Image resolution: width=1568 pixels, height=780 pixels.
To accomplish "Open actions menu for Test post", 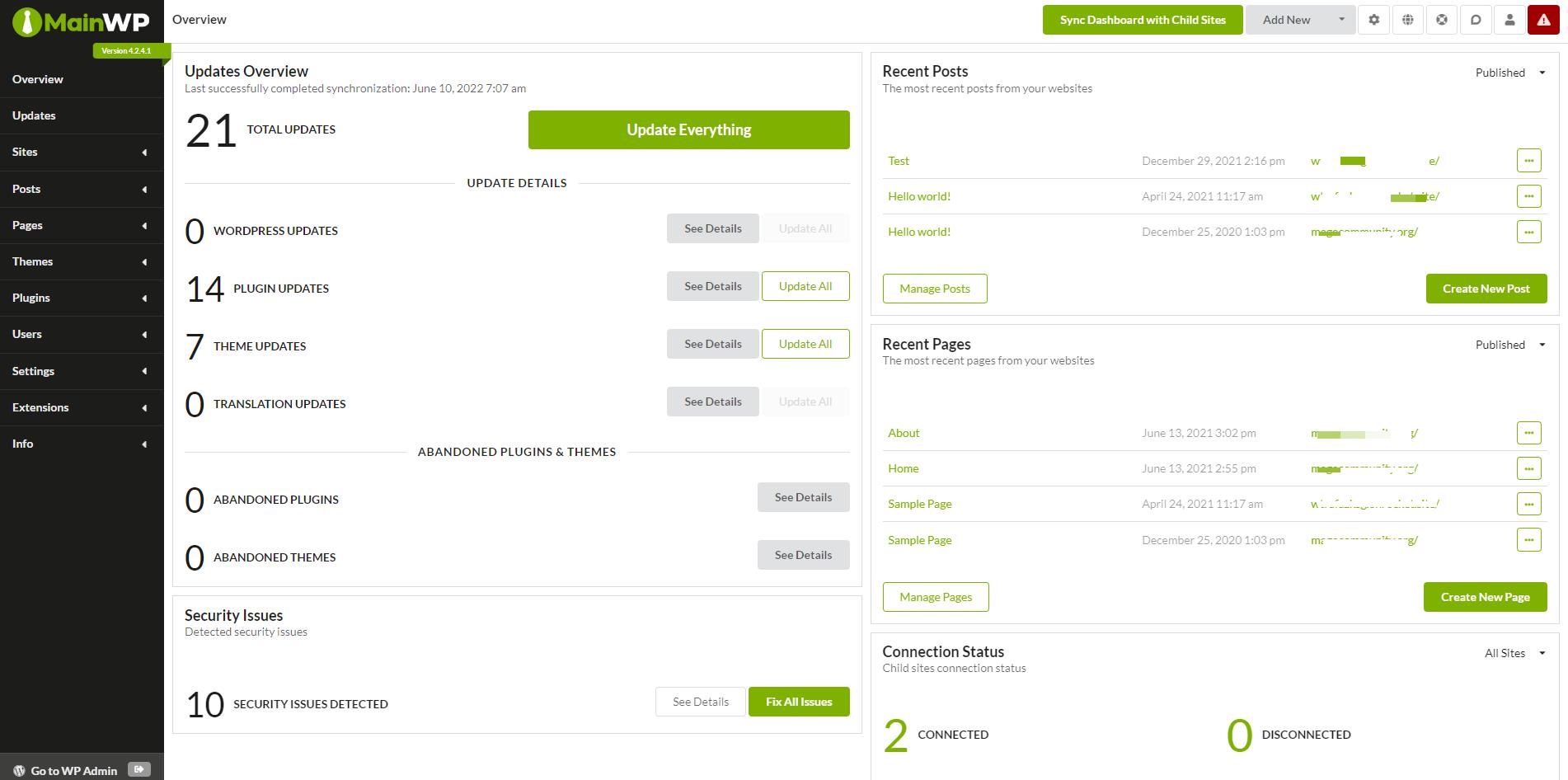I will coord(1528,161).
